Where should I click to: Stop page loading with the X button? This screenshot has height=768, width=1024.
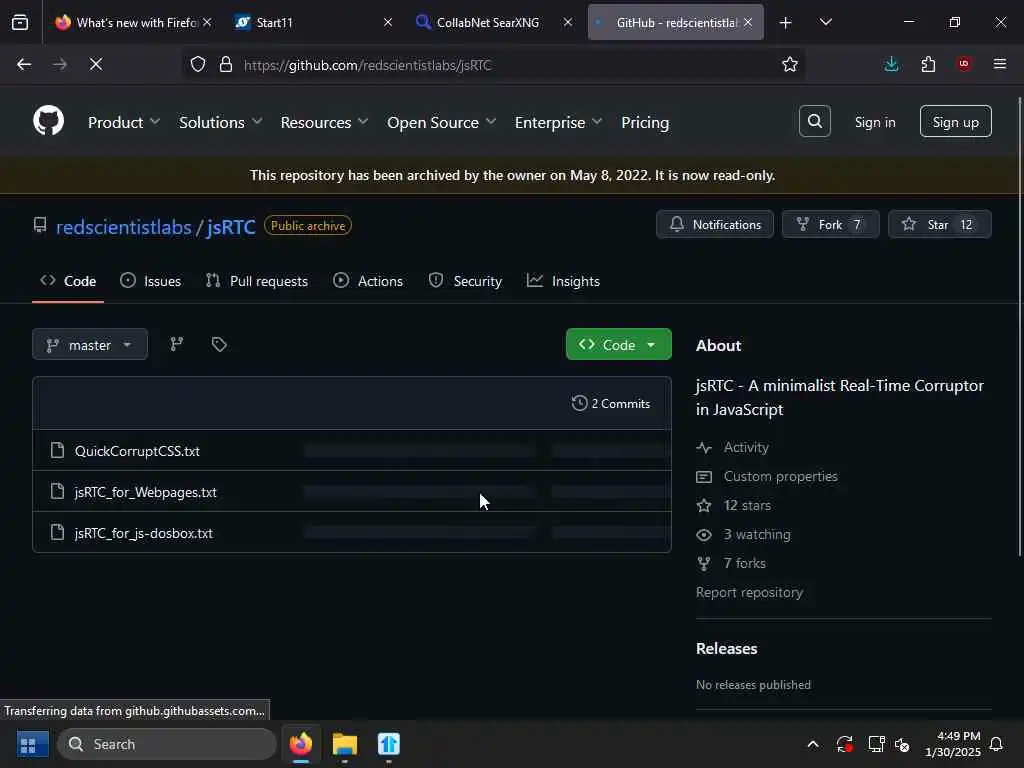[x=95, y=64]
